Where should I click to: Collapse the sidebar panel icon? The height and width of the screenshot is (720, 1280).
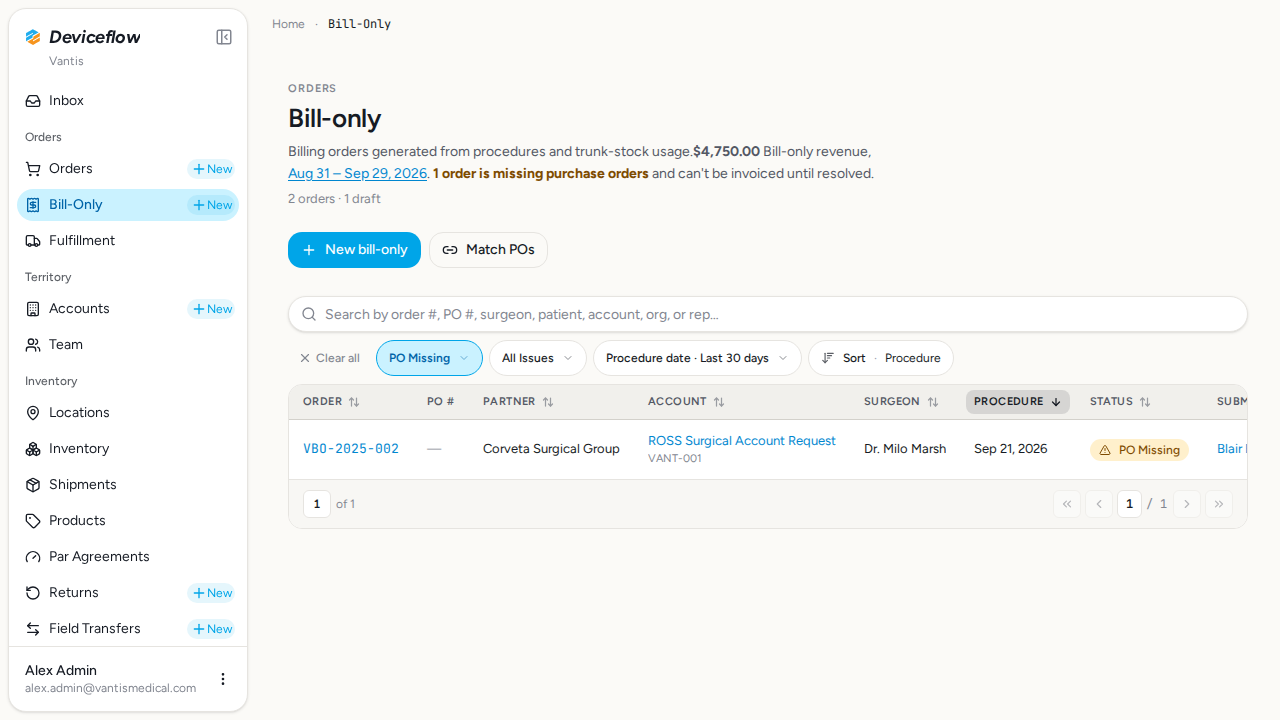click(x=224, y=37)
